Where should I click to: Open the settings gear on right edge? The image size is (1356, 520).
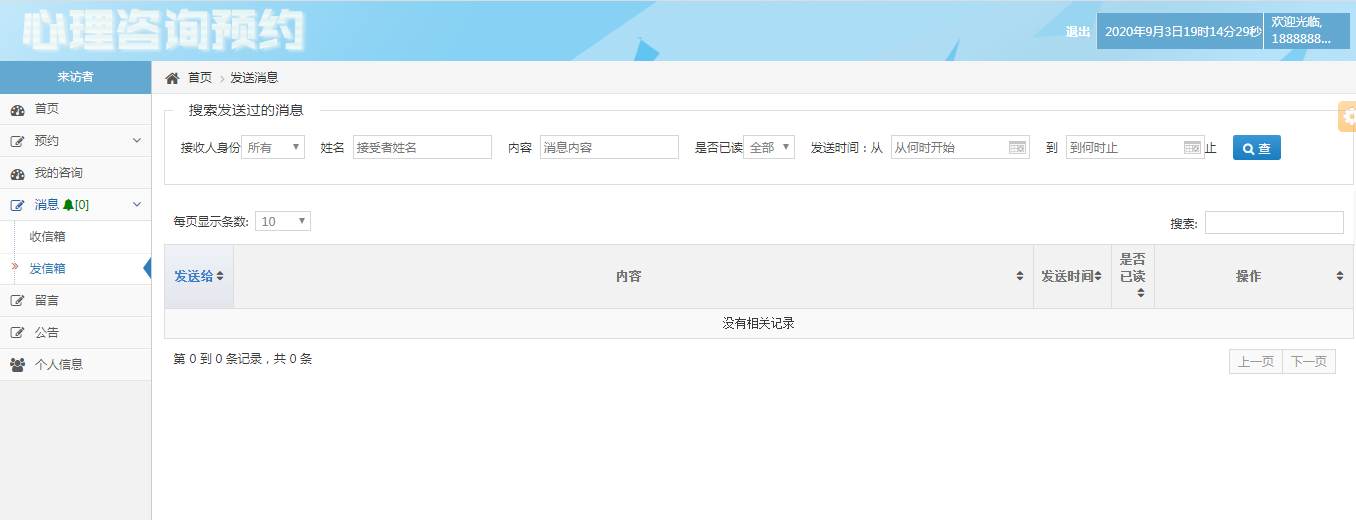click(1348, 116)
